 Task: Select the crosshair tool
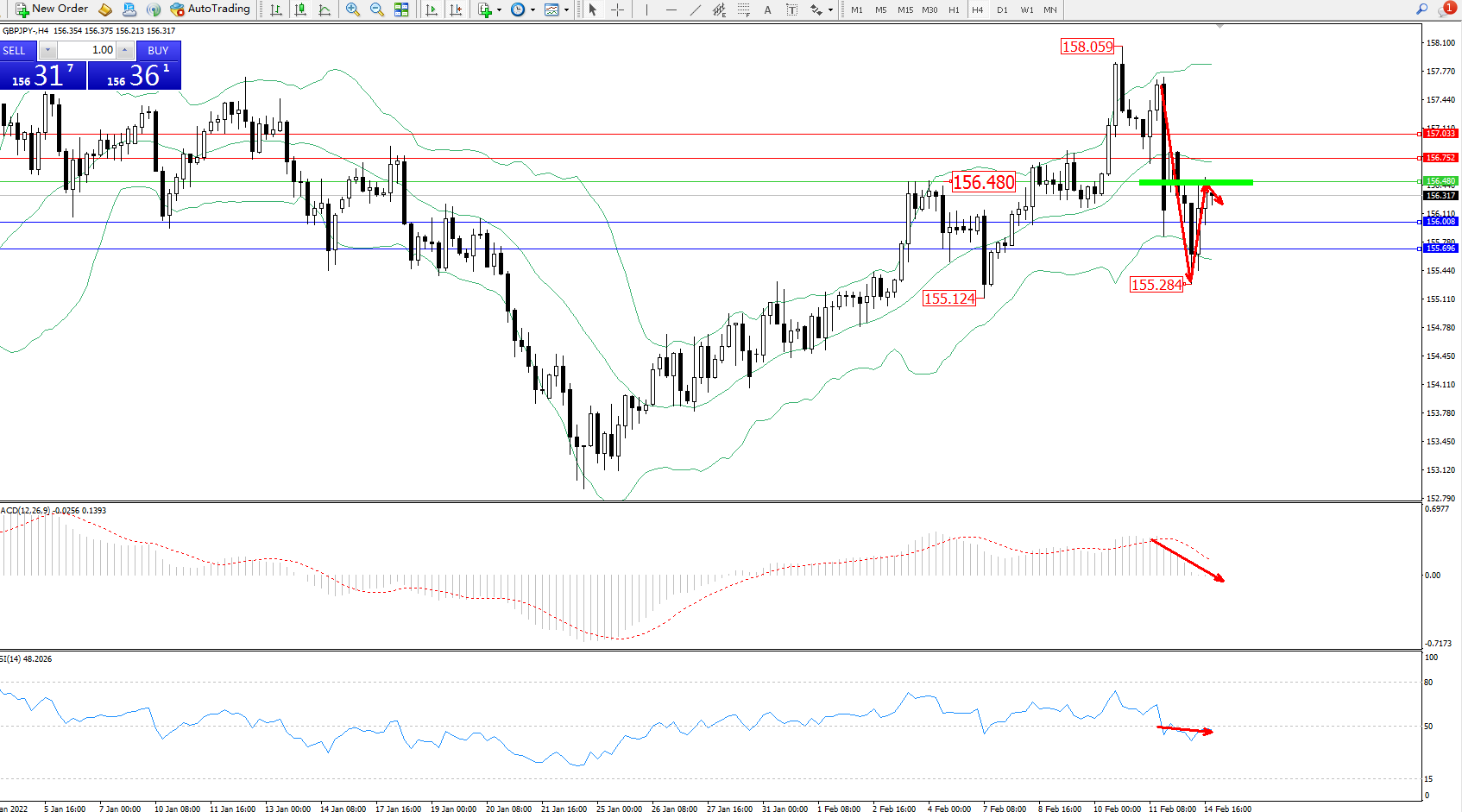(618, 9)
